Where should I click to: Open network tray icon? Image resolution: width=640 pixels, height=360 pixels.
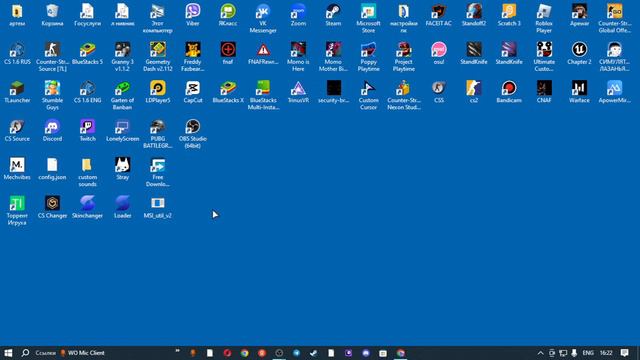coord(563,353)
